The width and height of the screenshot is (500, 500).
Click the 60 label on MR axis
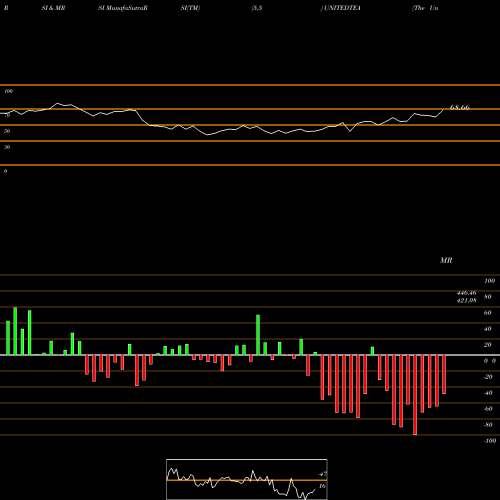pos(488,313)
